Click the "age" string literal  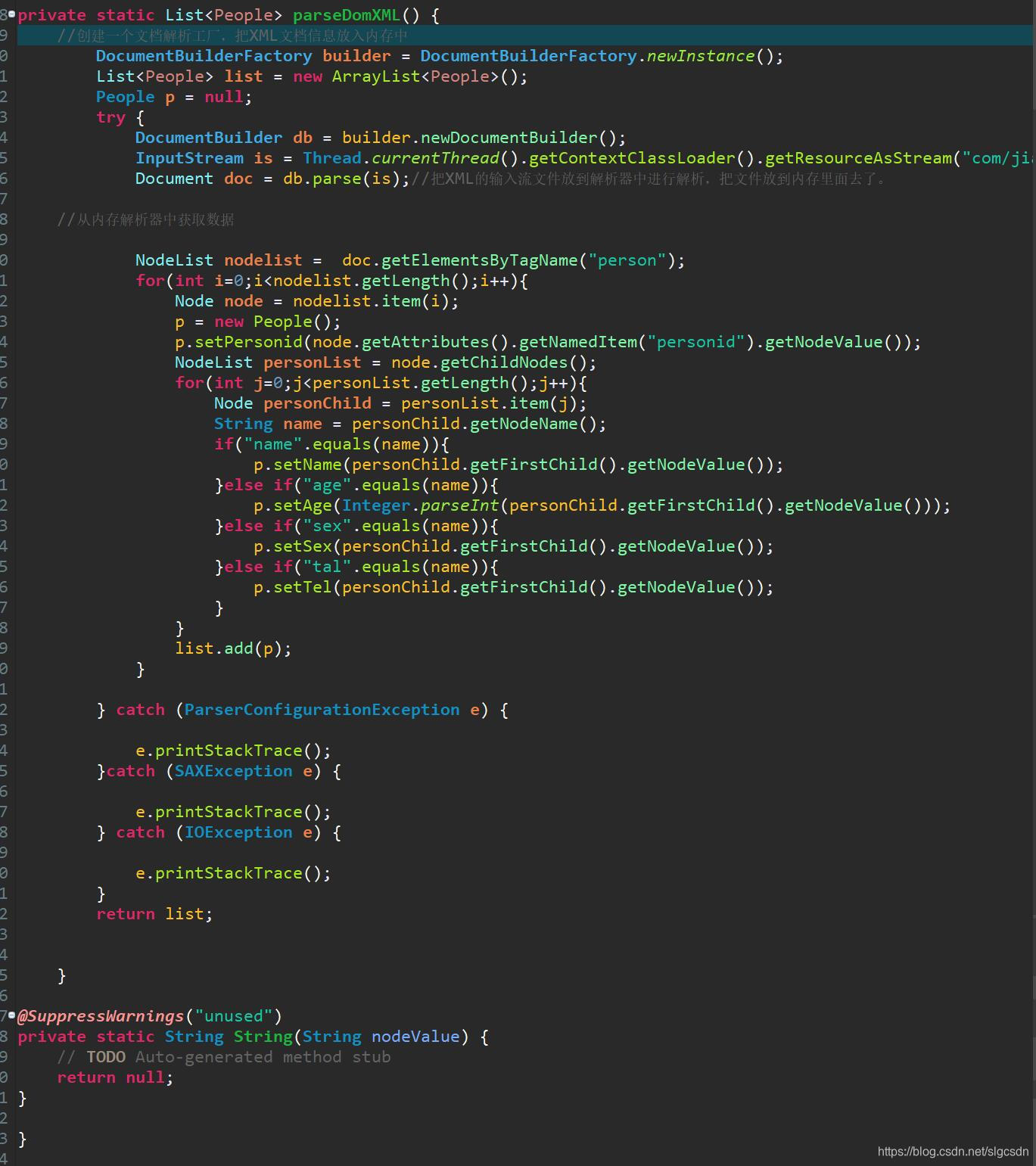327,485
